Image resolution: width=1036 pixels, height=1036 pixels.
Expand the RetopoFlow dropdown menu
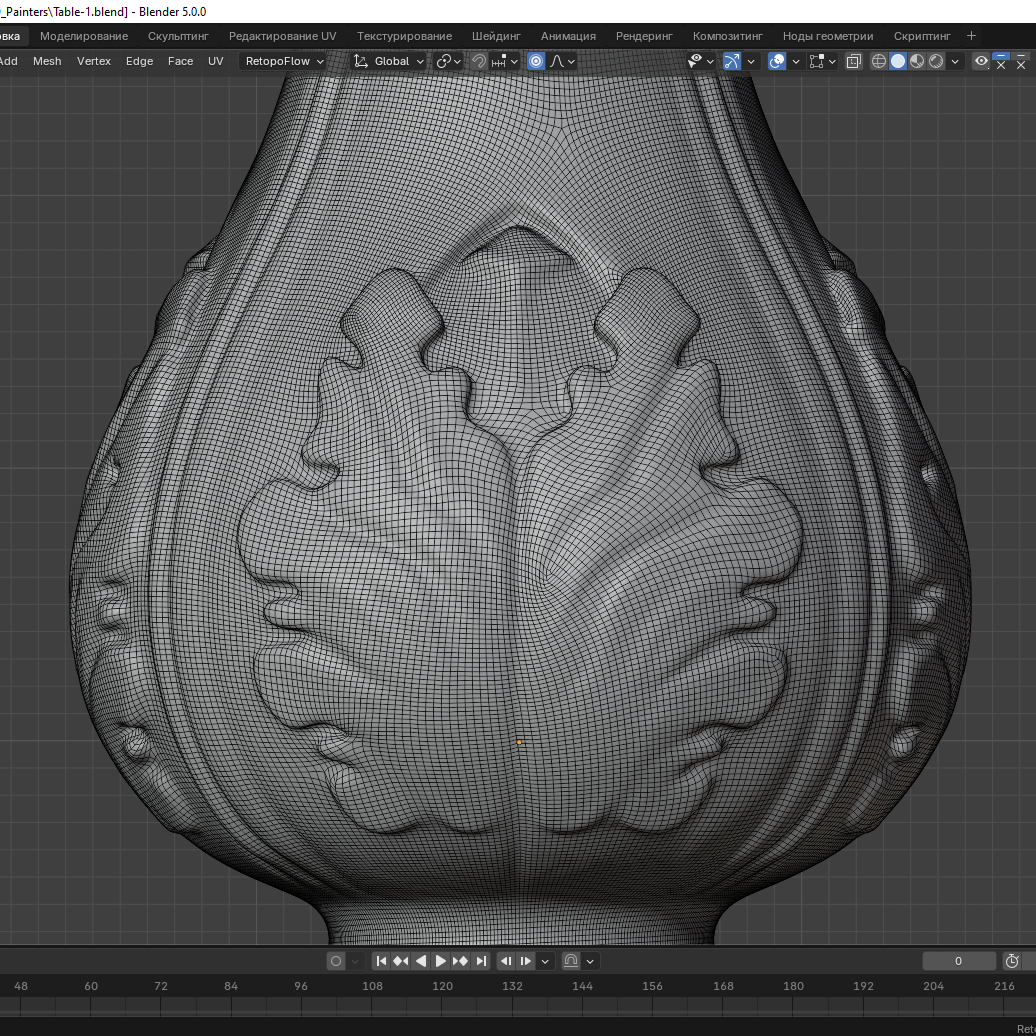point(284,61)
